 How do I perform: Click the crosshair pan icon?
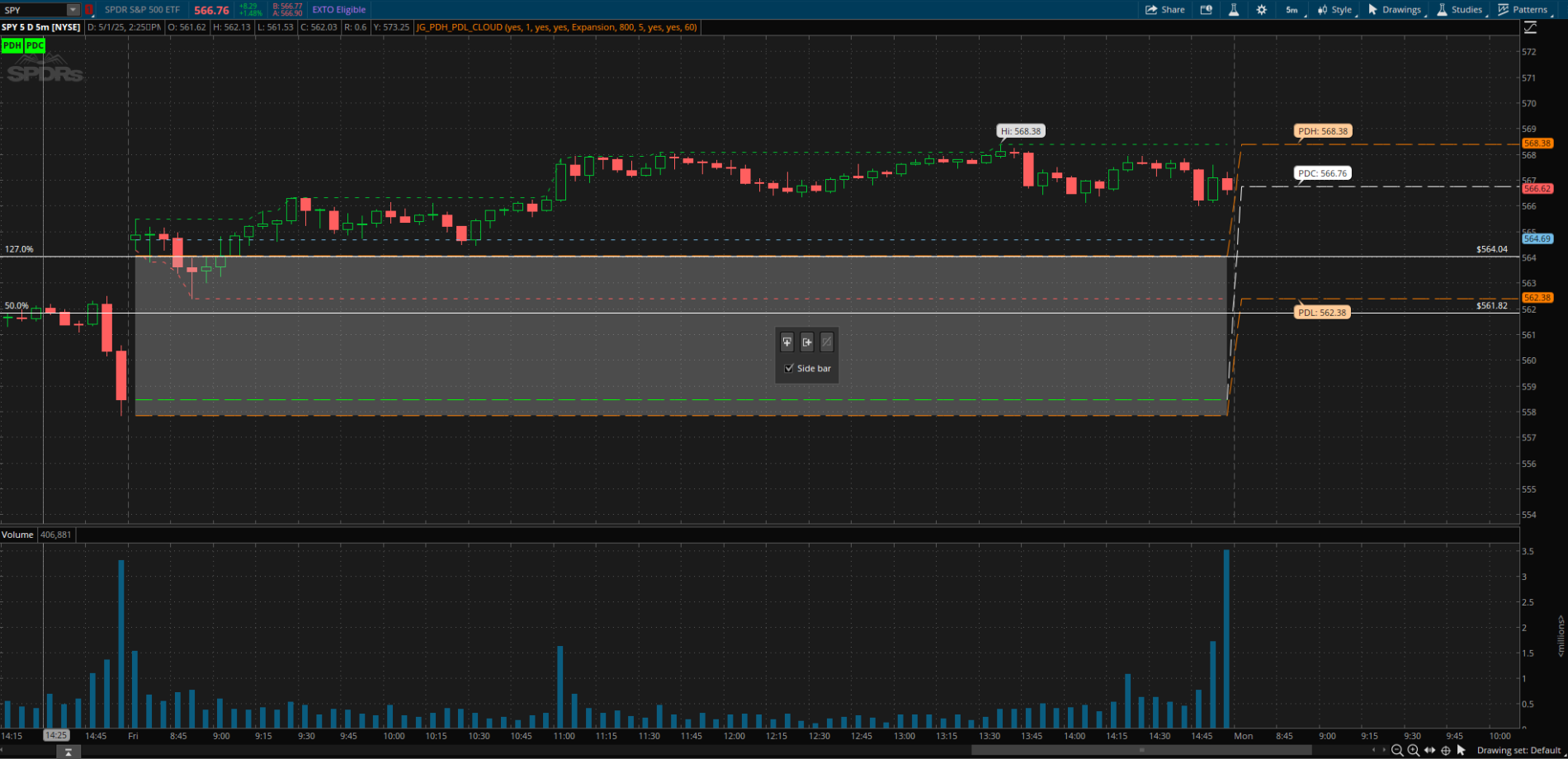(1445, 750)
